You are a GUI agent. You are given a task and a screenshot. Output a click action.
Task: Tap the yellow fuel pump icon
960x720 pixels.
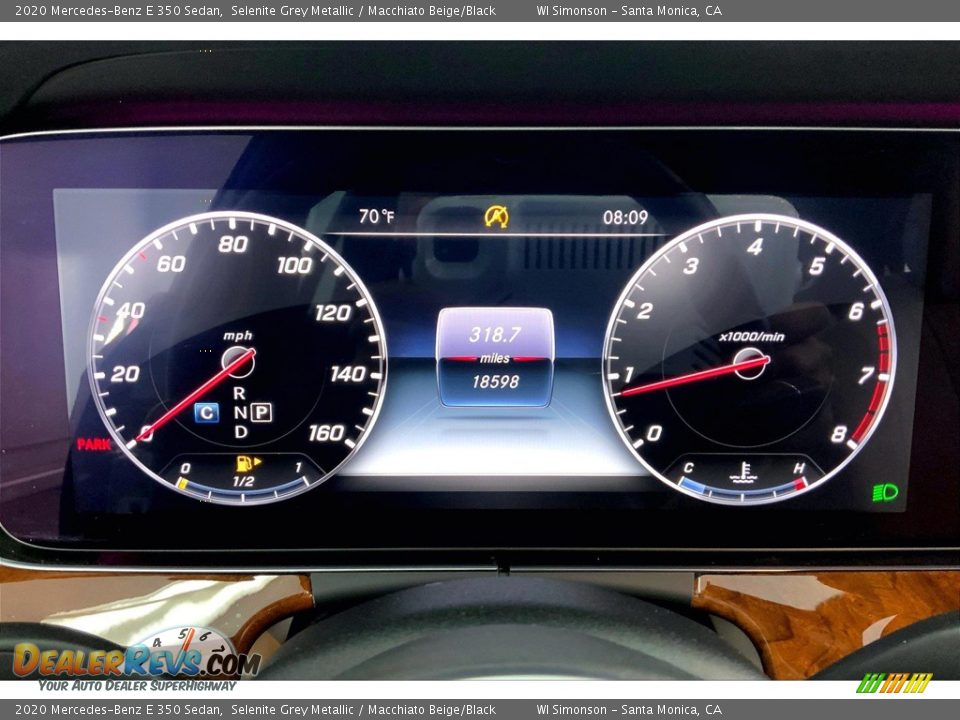tap(248, 463)
